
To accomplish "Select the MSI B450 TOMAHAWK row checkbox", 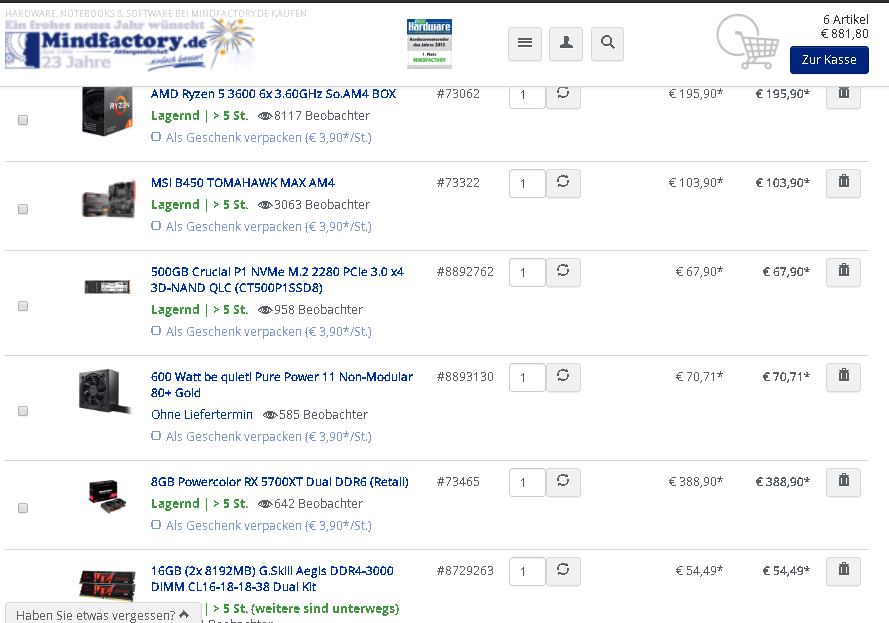I will point(23,209).
